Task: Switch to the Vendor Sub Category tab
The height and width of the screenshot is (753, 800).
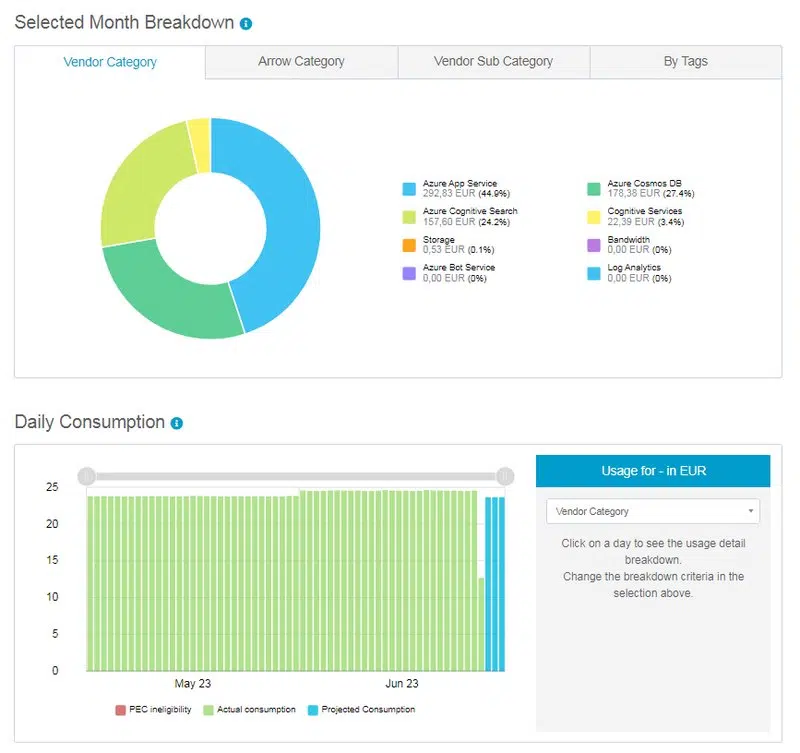Action: 494,62
